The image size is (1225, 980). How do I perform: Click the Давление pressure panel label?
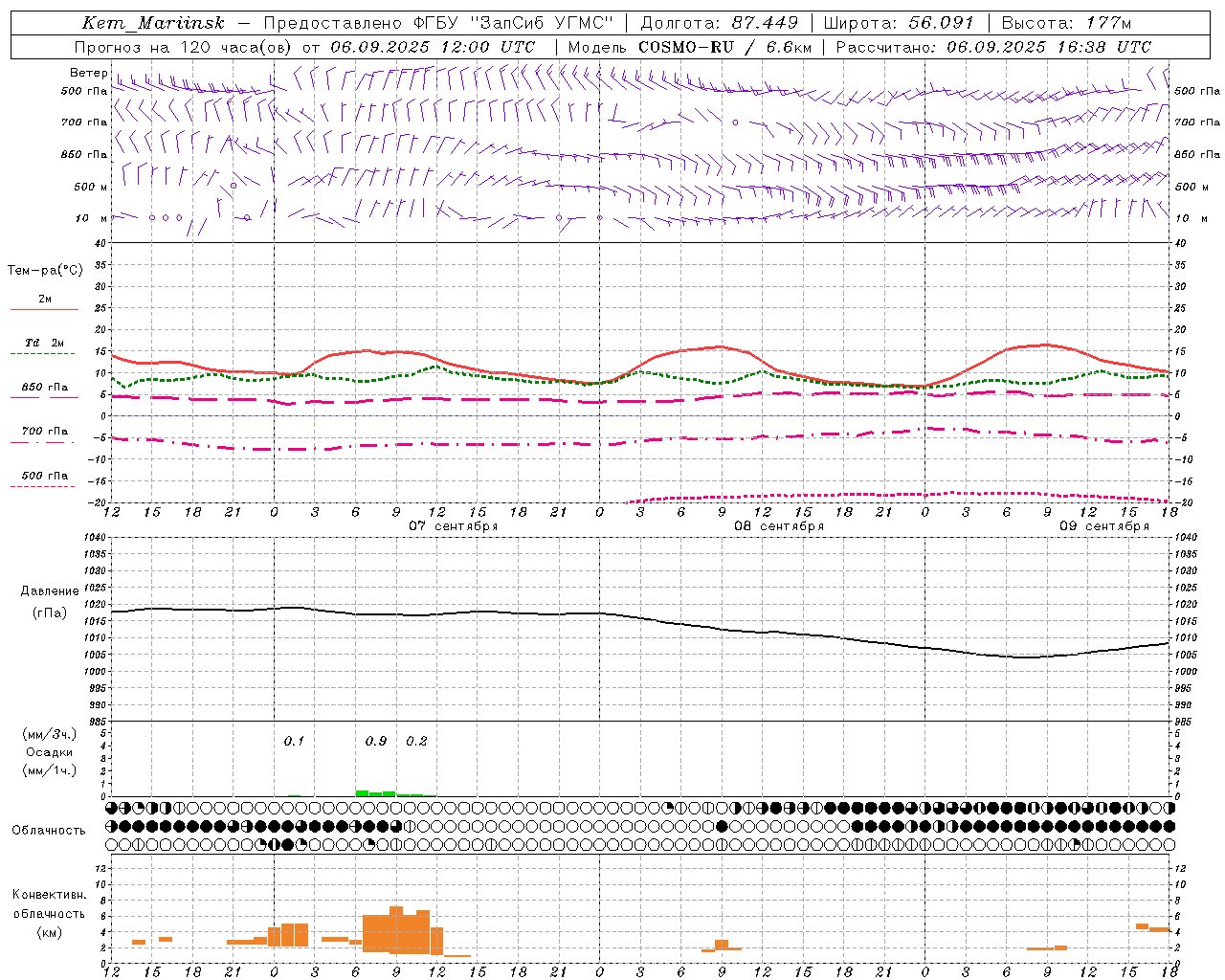(x=50, y=591)
